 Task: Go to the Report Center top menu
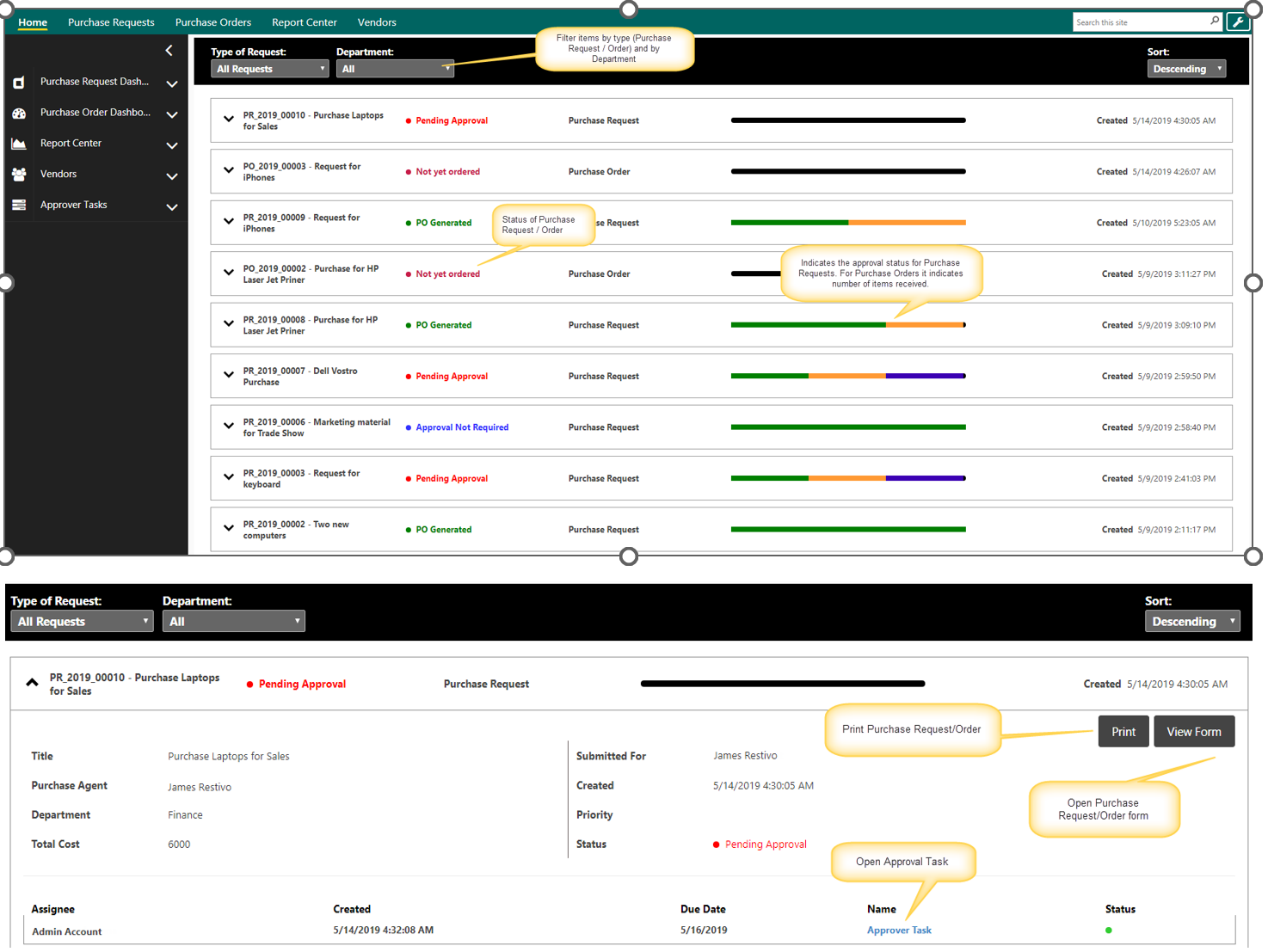304,22
